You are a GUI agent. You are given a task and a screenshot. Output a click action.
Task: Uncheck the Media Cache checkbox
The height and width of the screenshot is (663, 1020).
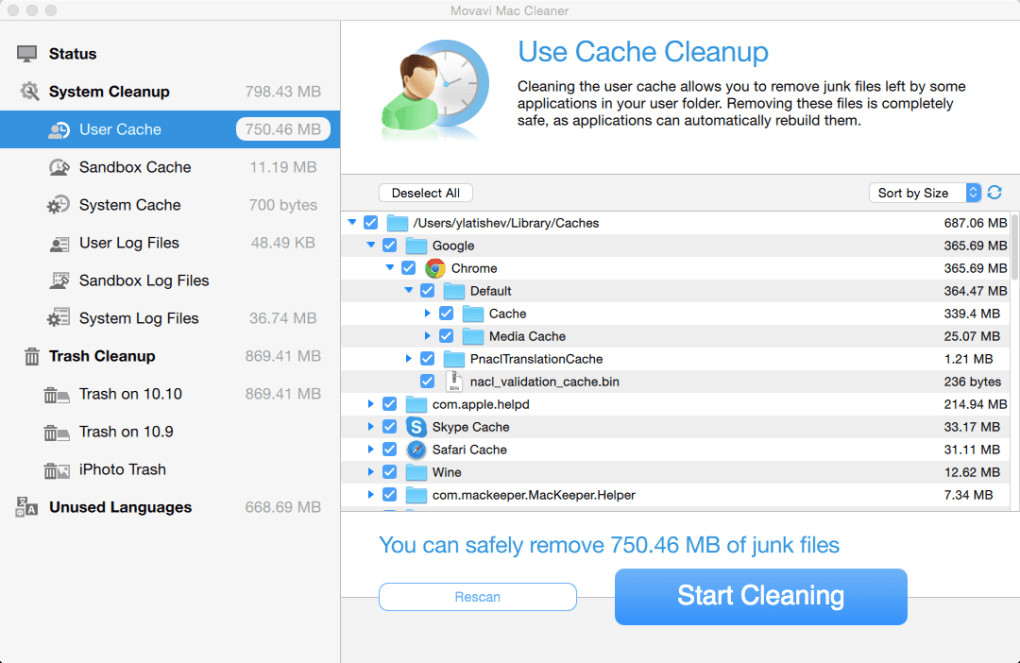point(446,336)
